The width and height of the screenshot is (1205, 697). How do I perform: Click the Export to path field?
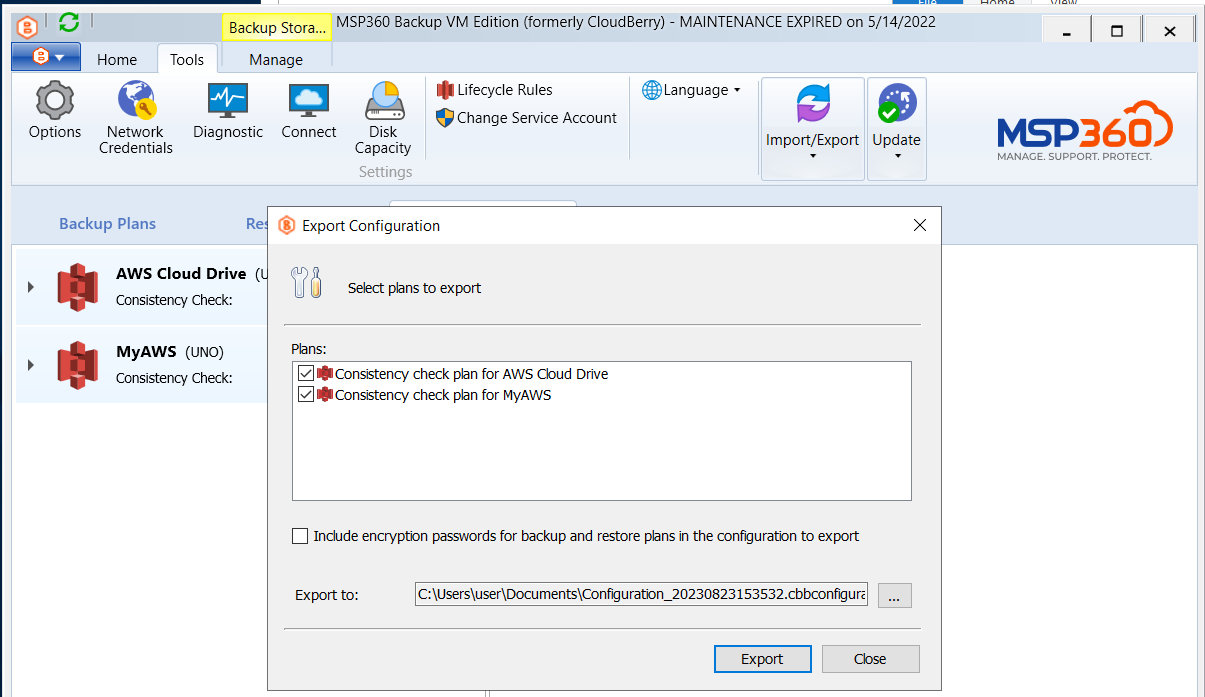click(641, 594)
